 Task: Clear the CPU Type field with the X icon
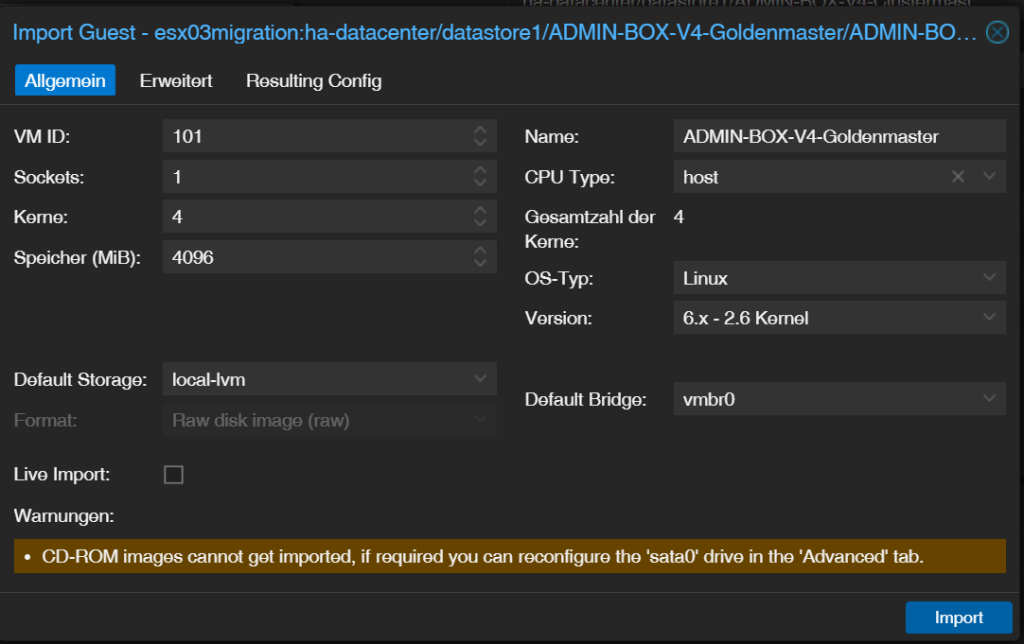pos(957,176)
